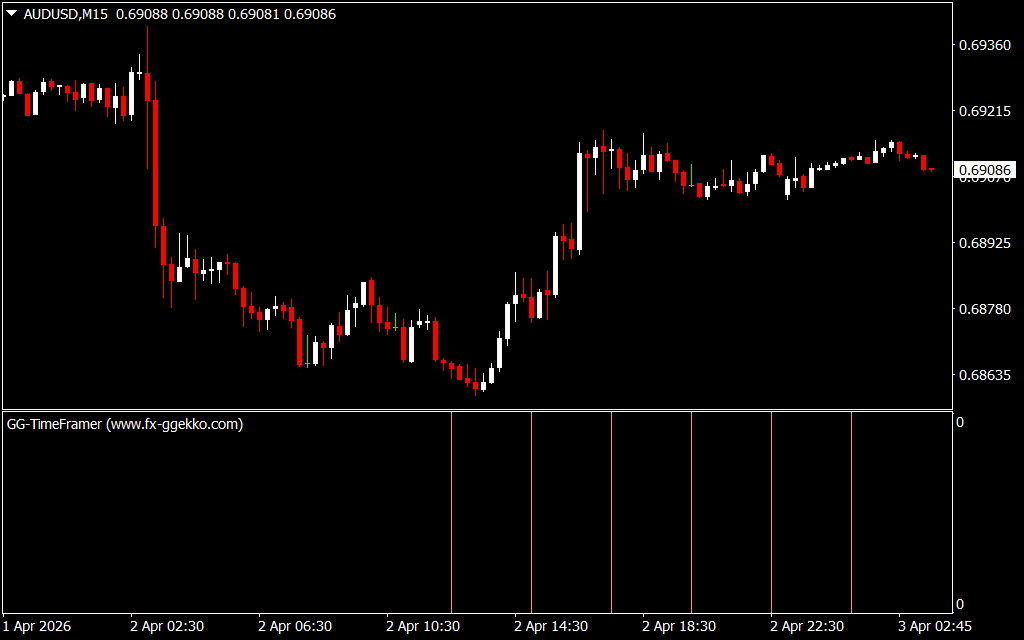Click the 2 Apr 22:30 time label

point(807,626)
